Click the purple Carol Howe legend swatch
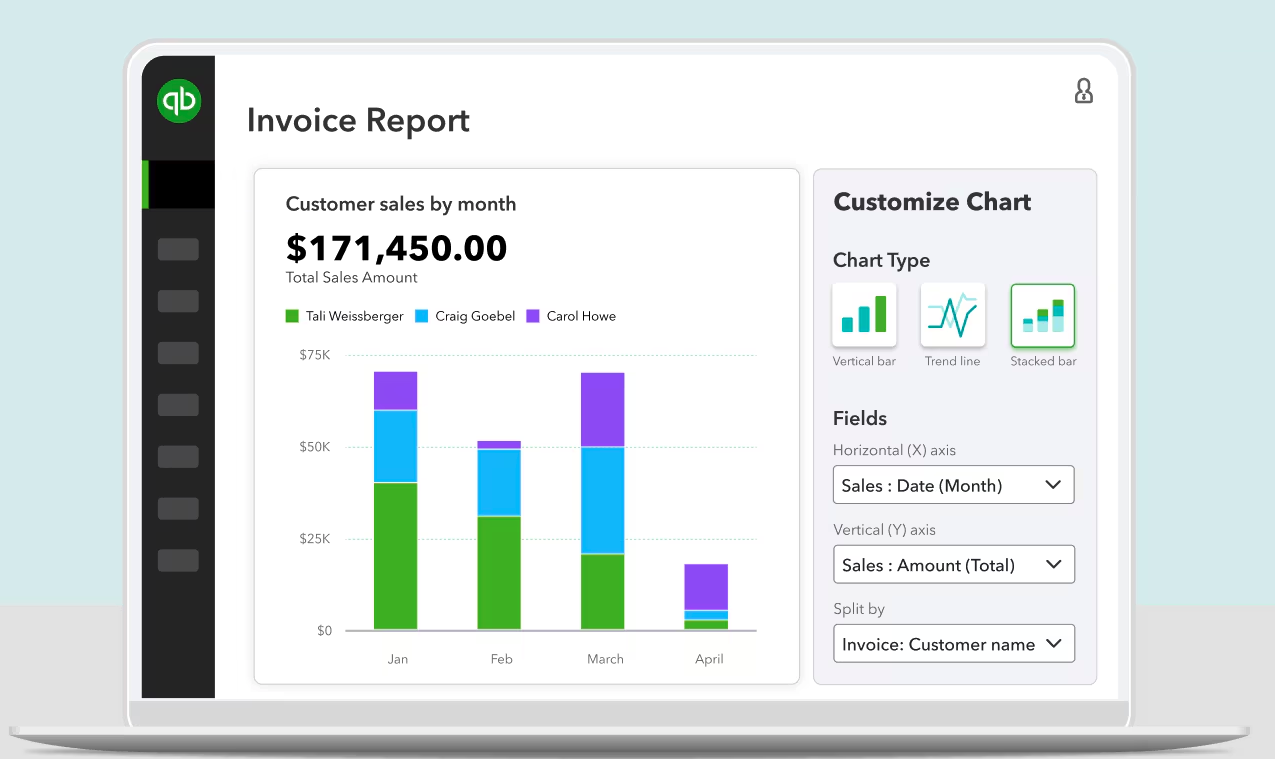Image resolution: width=1275 pixels, height=759 pixels. pos(533,316)
